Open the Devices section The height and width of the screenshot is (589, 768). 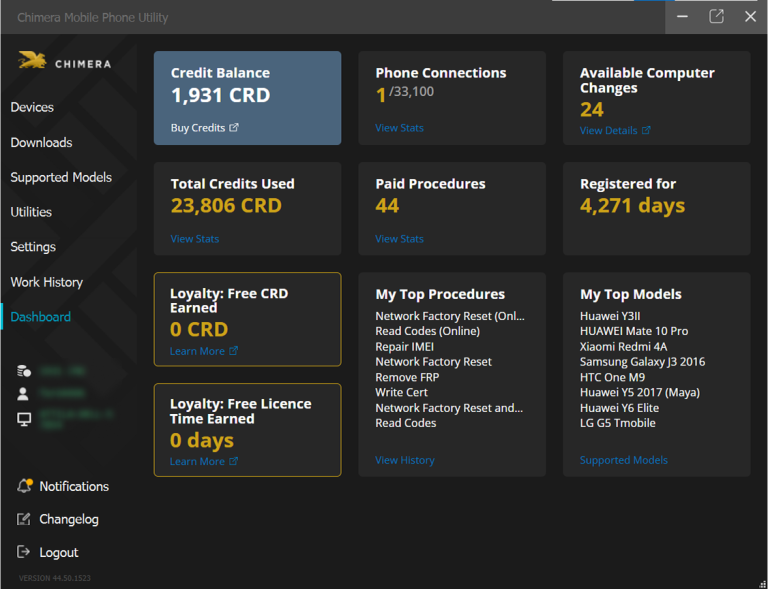[32, 107]
